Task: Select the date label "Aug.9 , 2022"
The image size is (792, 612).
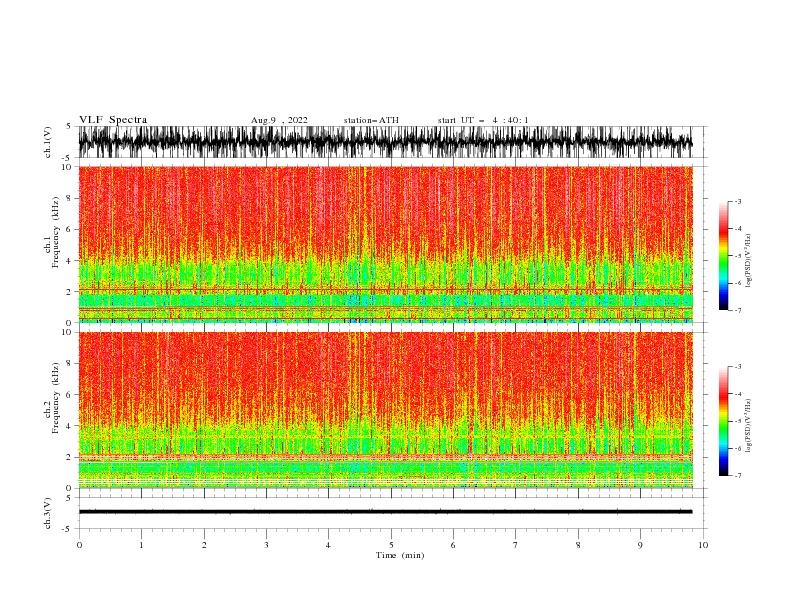Action: [x=279, y=120]
